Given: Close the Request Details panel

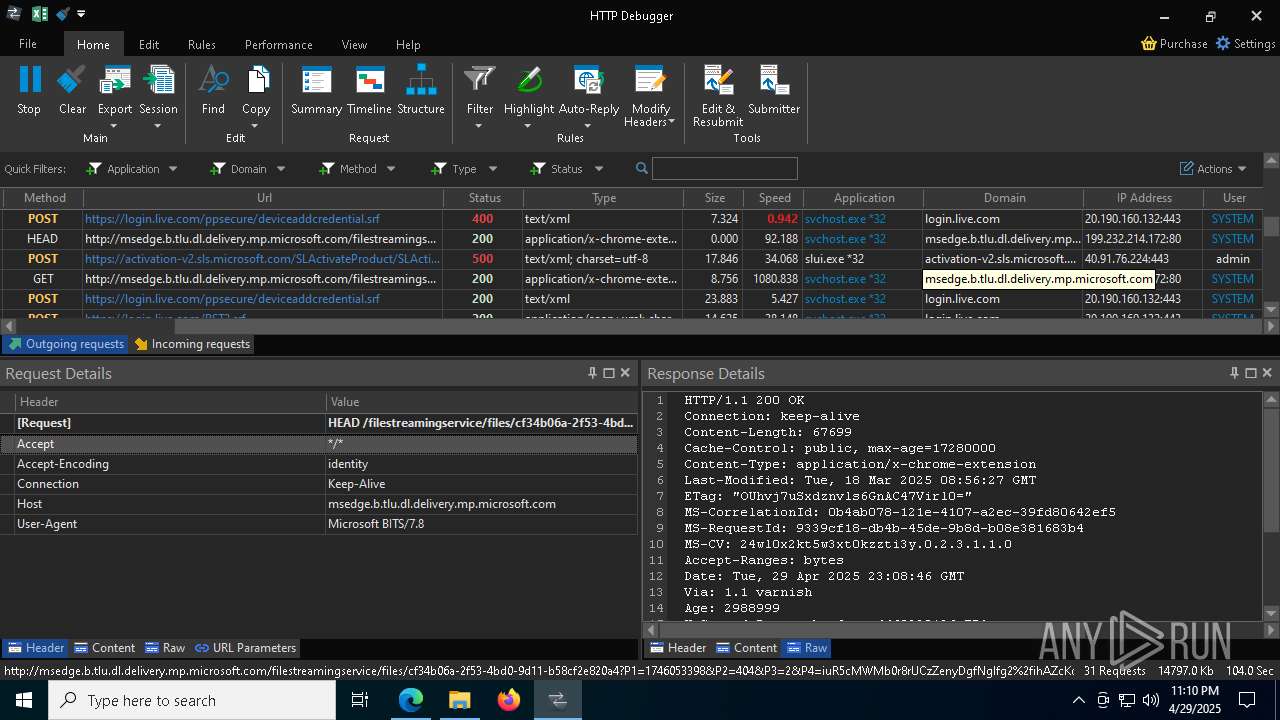Looking at the screenshot, I should (x=625, y=373).
